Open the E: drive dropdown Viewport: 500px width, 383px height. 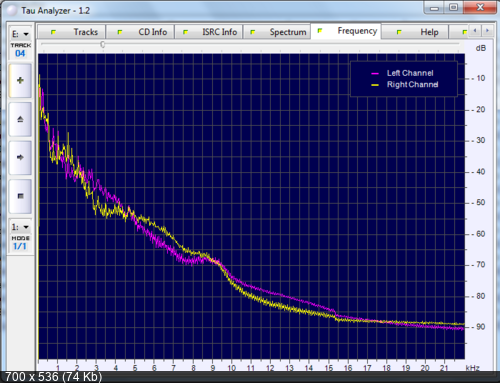(x=20, y=34)
